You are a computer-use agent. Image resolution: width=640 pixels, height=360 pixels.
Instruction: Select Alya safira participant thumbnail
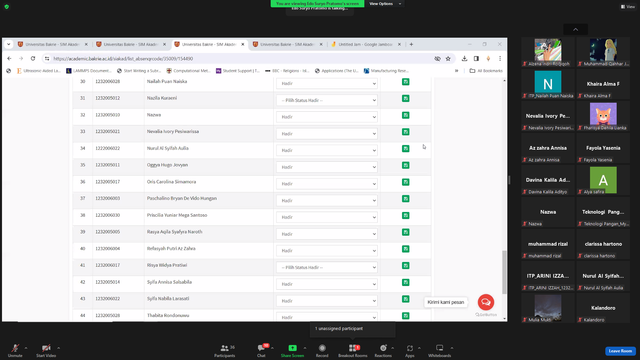coord(603,180)
